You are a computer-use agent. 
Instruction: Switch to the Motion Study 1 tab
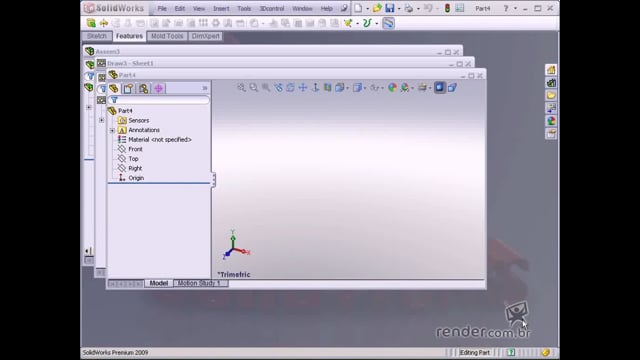[200, 283]
